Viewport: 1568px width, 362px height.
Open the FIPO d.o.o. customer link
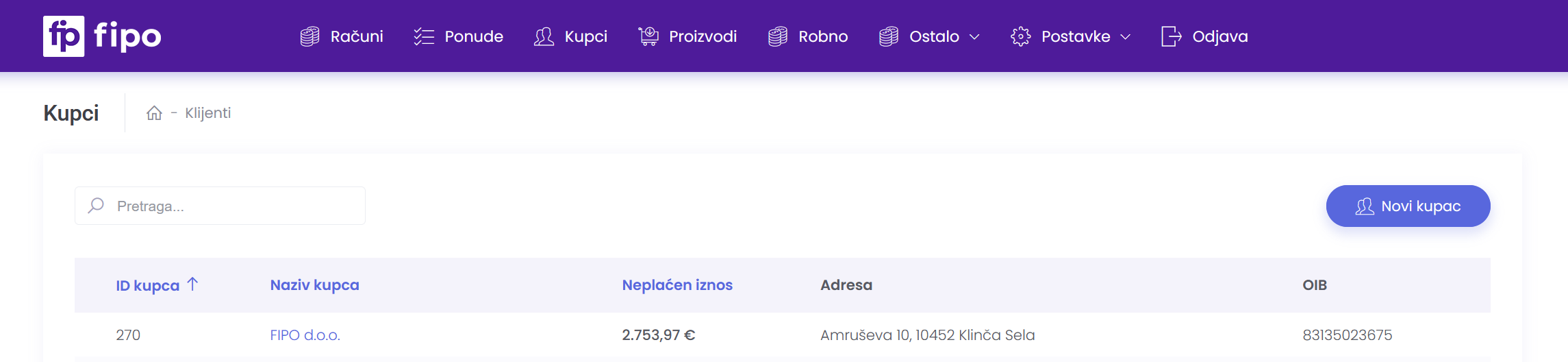(305, 335)
